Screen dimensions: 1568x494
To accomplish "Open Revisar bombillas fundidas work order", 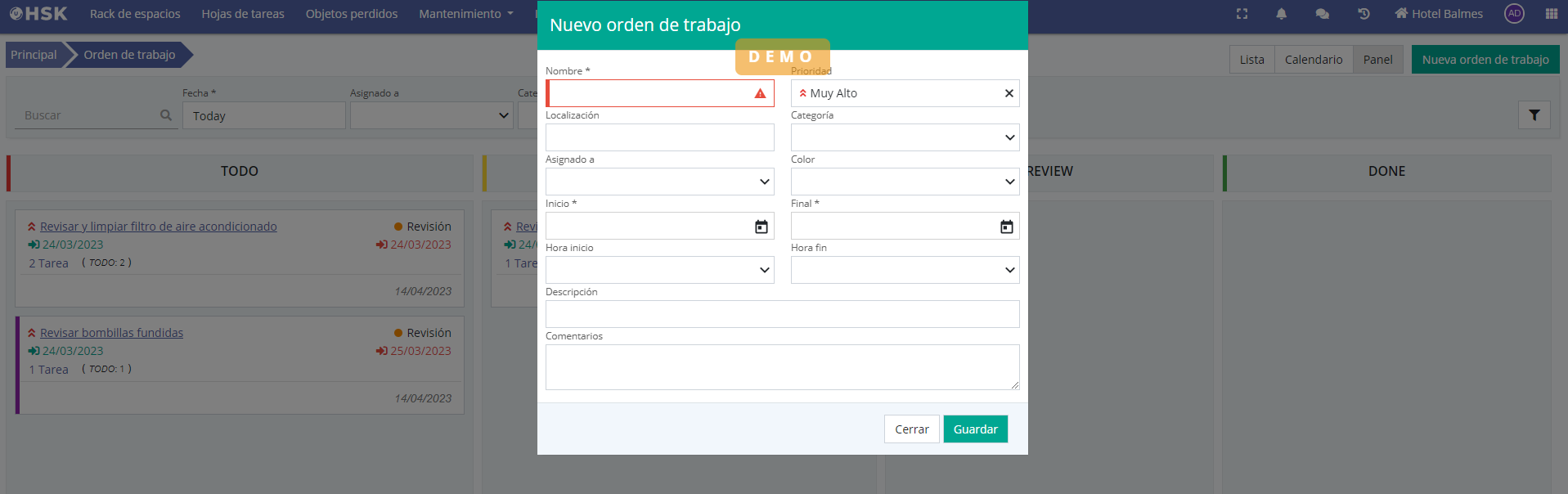I will [x=111, y=333].
